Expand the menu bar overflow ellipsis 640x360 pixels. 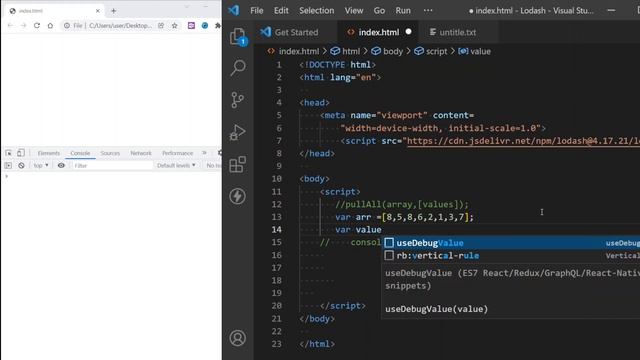pos(428,11)
